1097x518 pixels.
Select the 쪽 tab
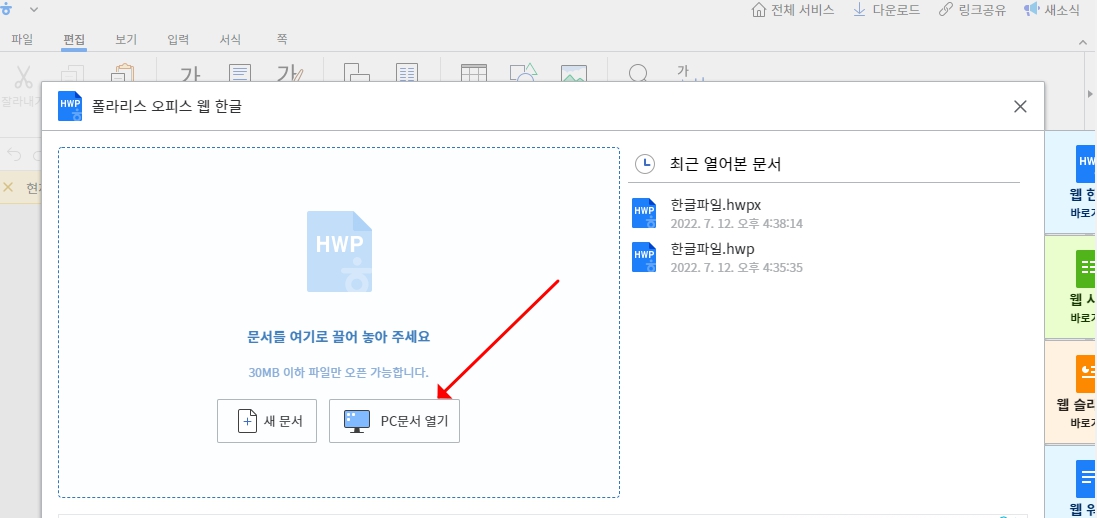(282, 39)
